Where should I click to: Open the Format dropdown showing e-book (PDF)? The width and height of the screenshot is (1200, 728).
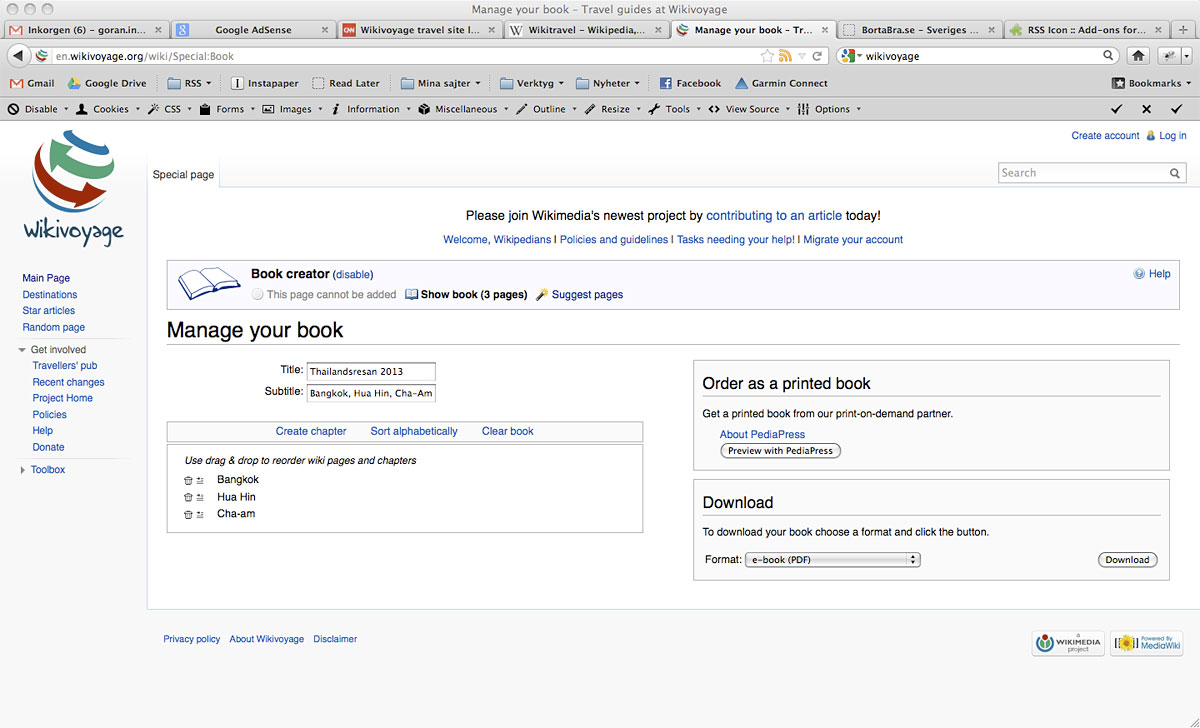[x=832, y=560]
